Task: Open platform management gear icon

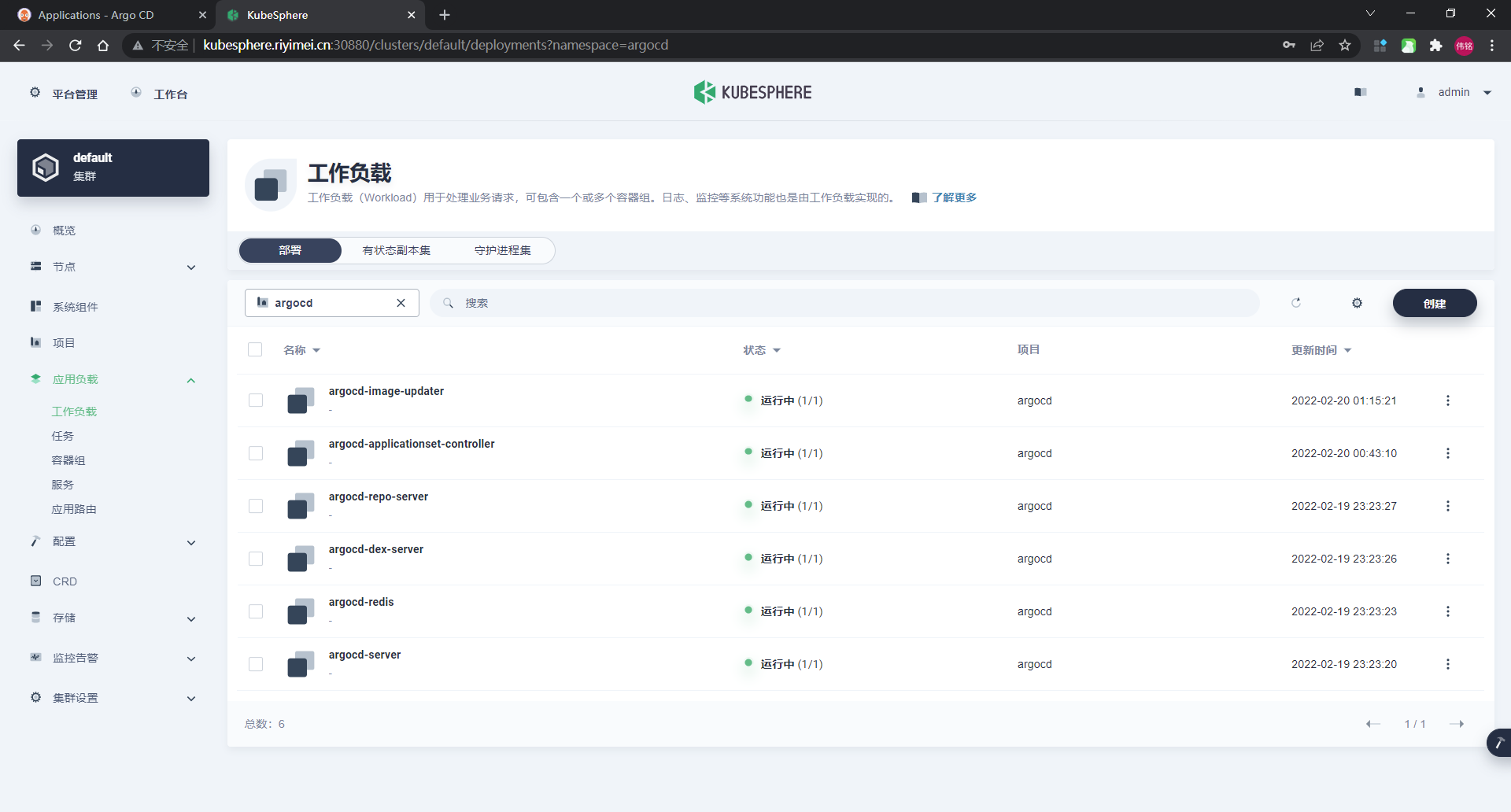Action: [35, 93]
